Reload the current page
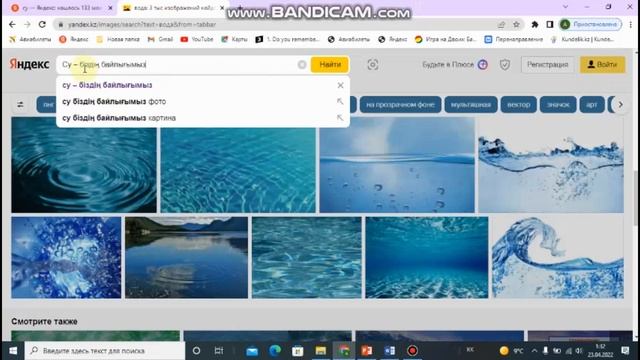This screenshot has width=640, height=360. tap(42, 24)
